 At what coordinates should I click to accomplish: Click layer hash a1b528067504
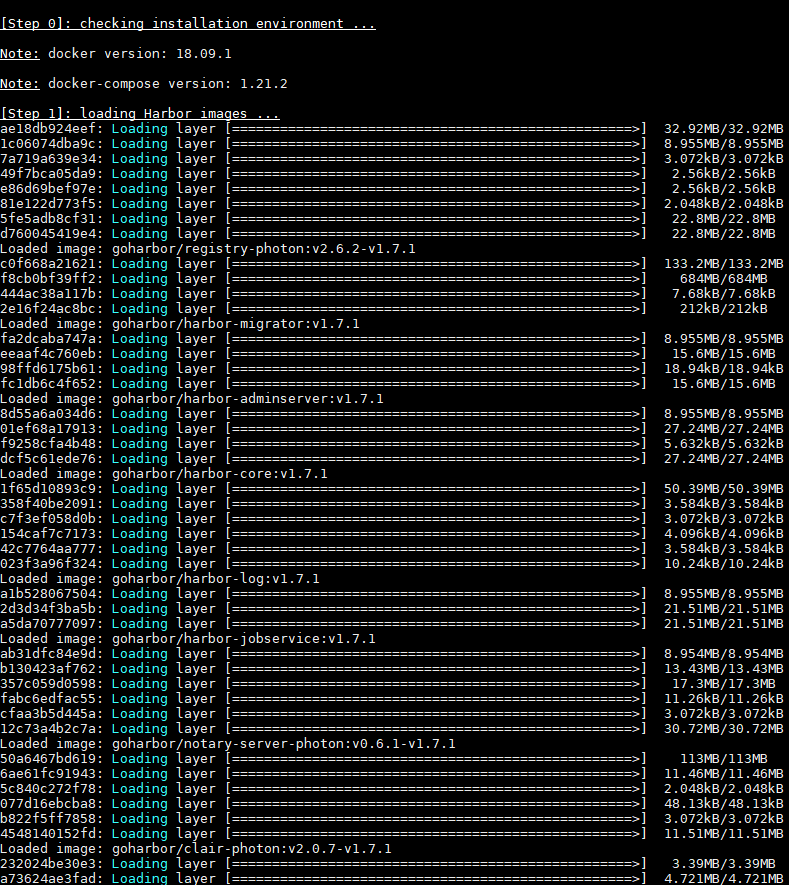[48, 594]
